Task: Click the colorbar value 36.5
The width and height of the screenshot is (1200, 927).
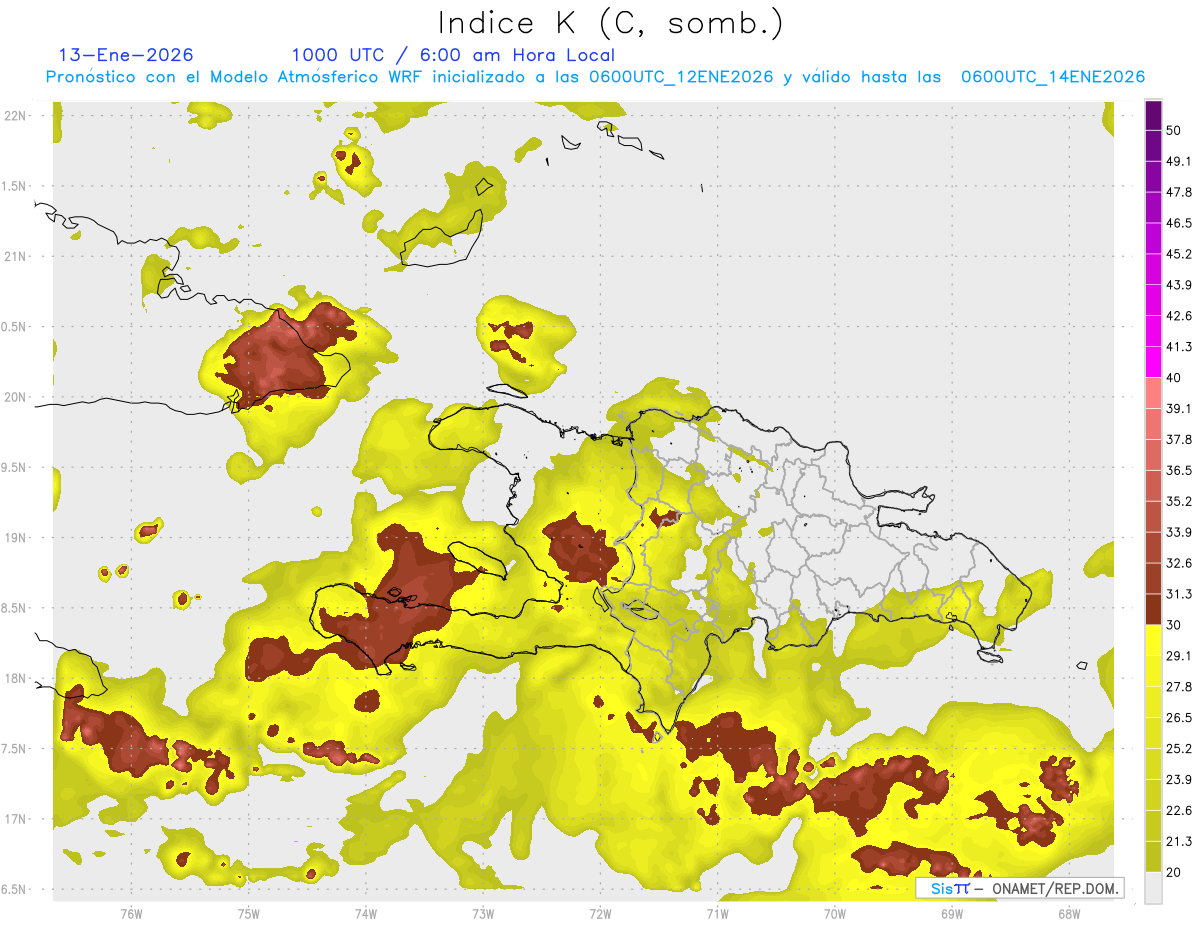Action: (1179, 470)
